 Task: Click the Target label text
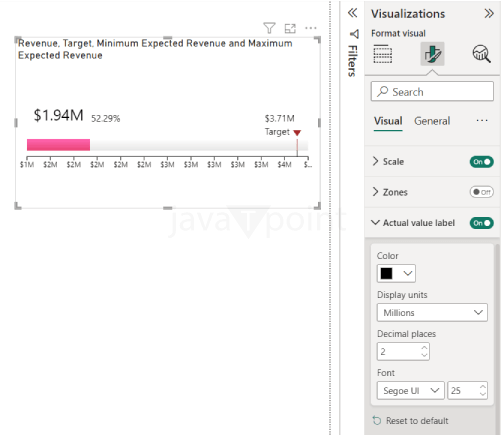click(x=277, y=132)
